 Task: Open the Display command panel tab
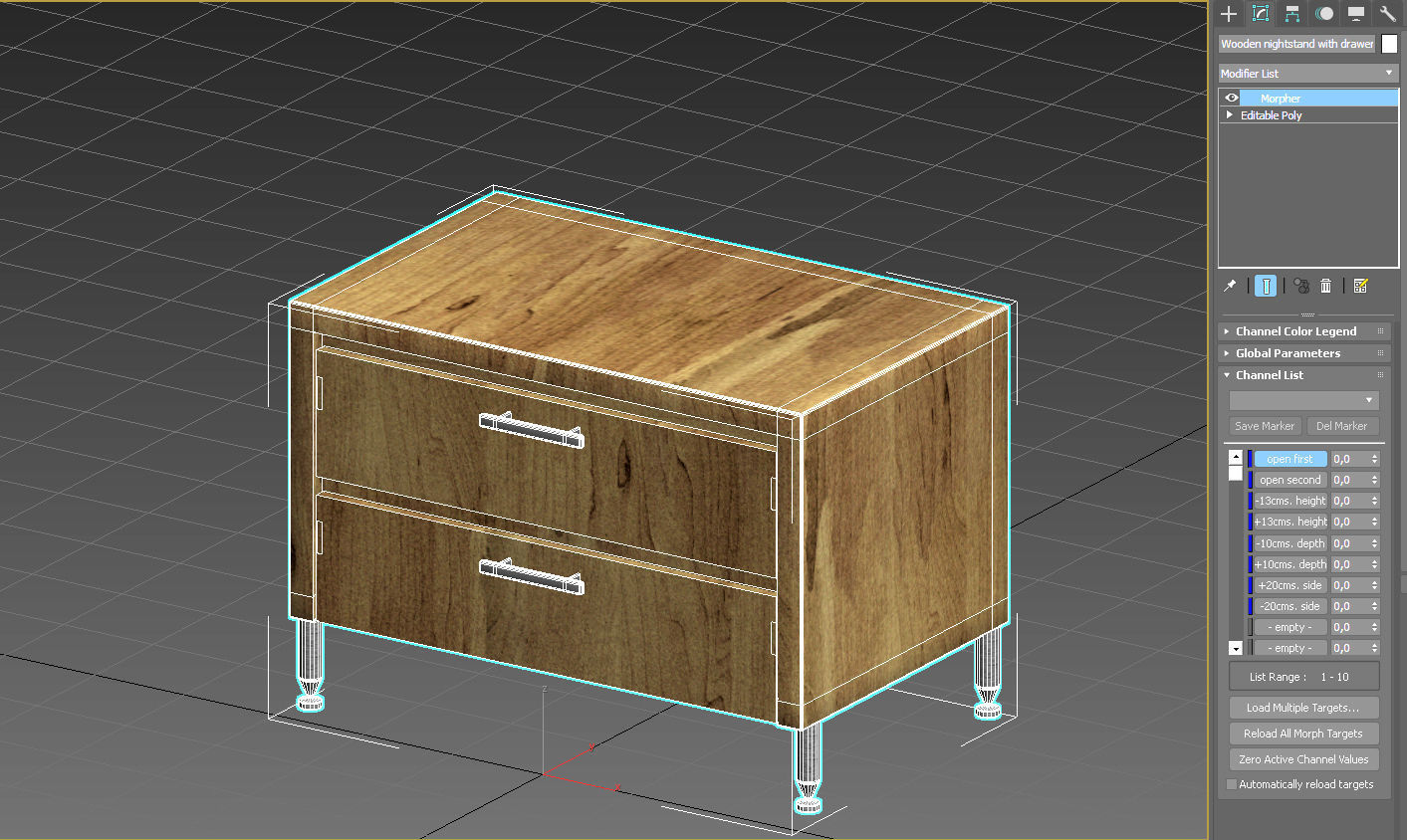click(1355, 14)
